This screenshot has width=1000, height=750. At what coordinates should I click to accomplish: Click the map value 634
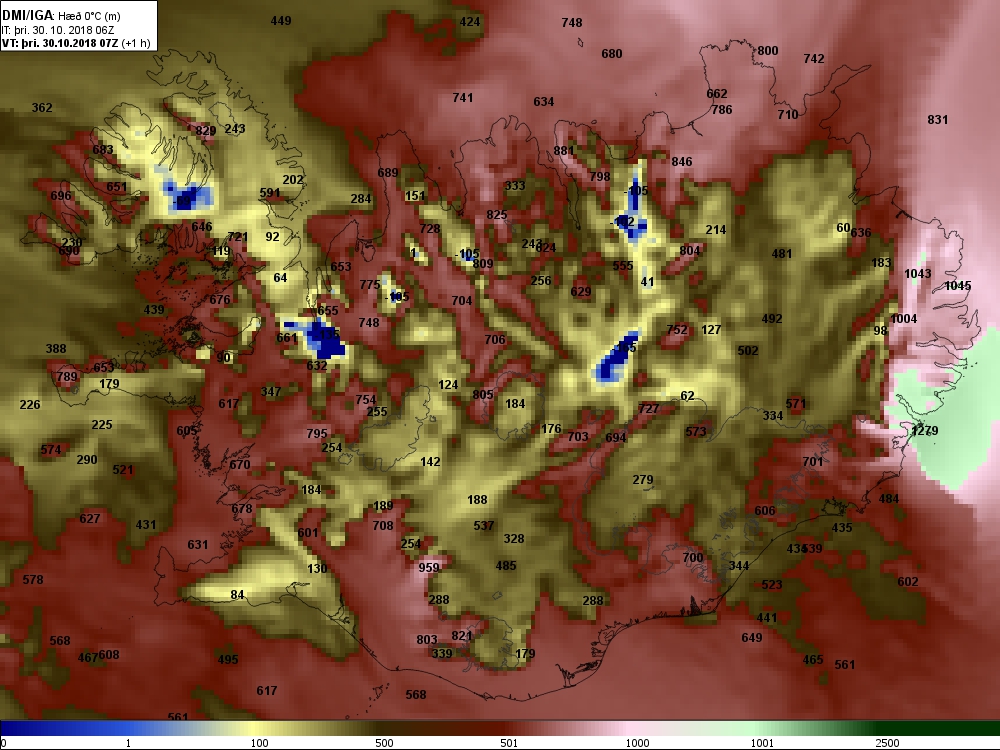(x=543, y=101)
